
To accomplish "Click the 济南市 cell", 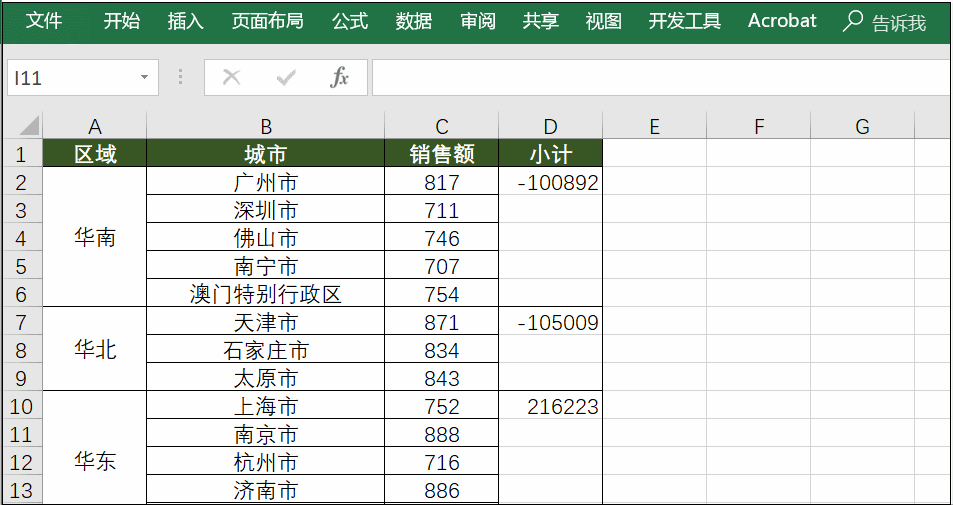I will point(266,490).
